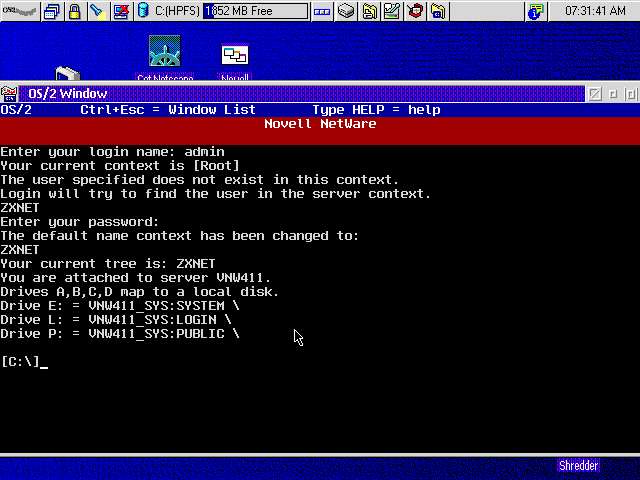Click the disk free space monitor bar
The height and width of the screenshot is (480, 640).
coord(256,11)
